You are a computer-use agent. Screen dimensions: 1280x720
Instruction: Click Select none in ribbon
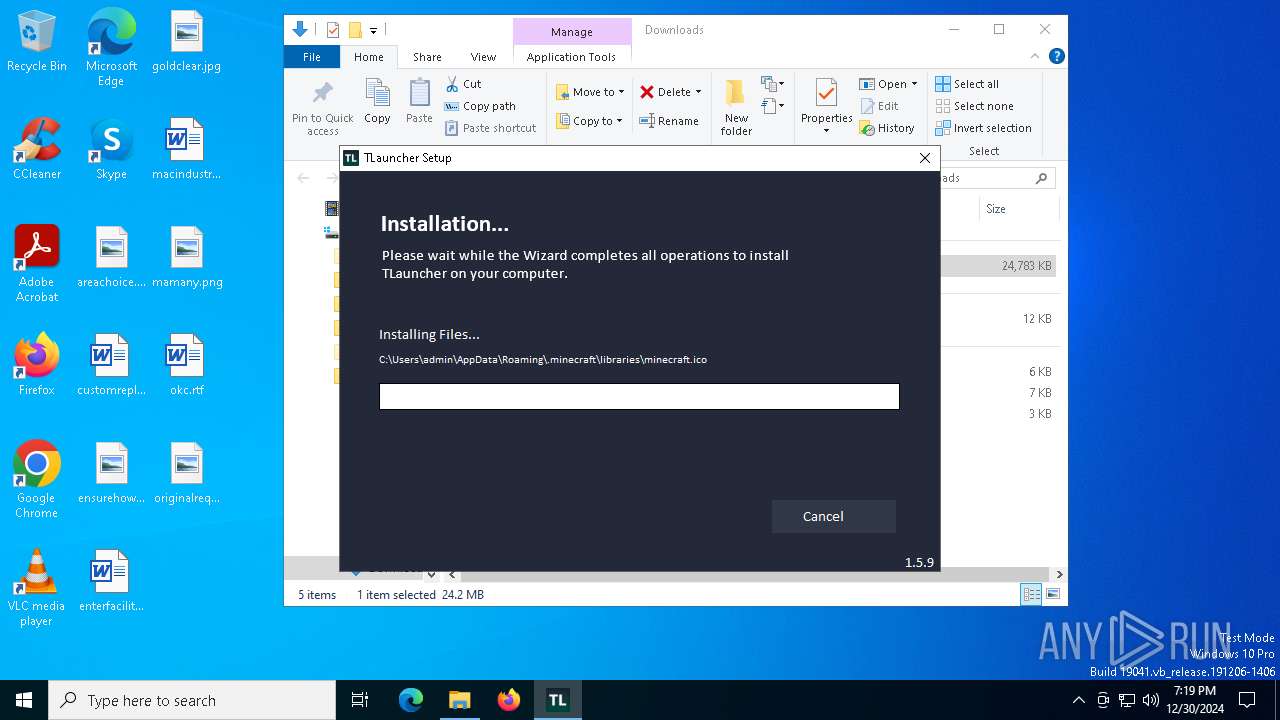click(x=974, y=106)
